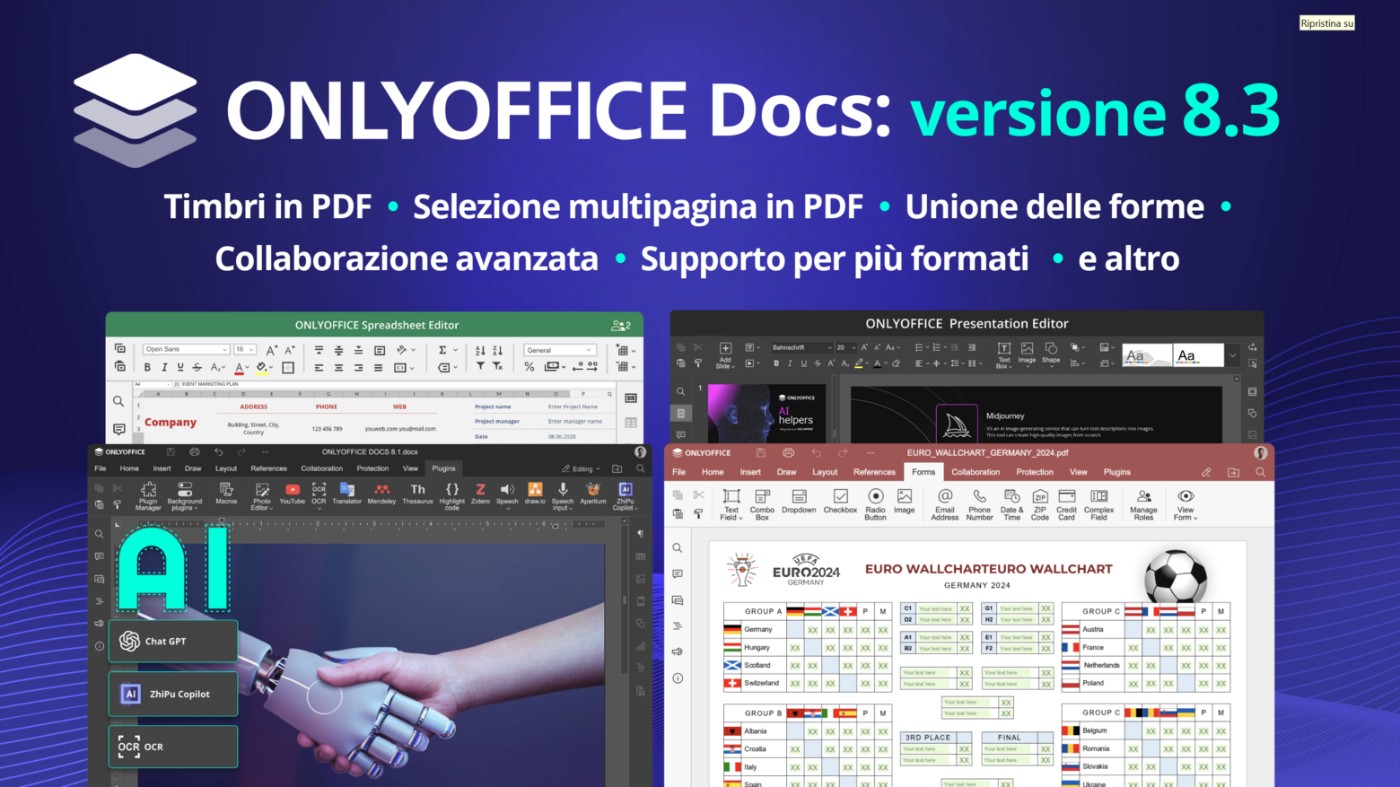Image resolution: width=1400 pixels, height=787 pixels.
Task: Open the Bahnschrift font dropdown
Action: [x=800, y=348]
